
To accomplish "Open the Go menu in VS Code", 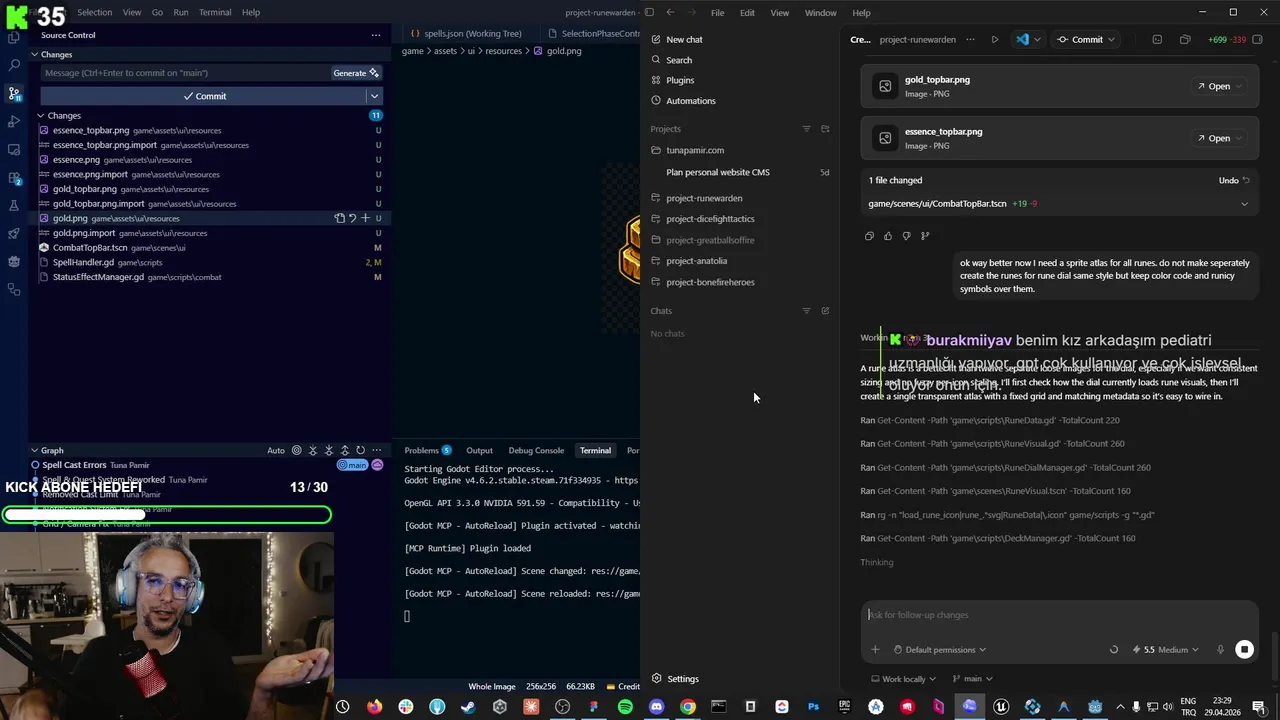I will tap(157, 12).
